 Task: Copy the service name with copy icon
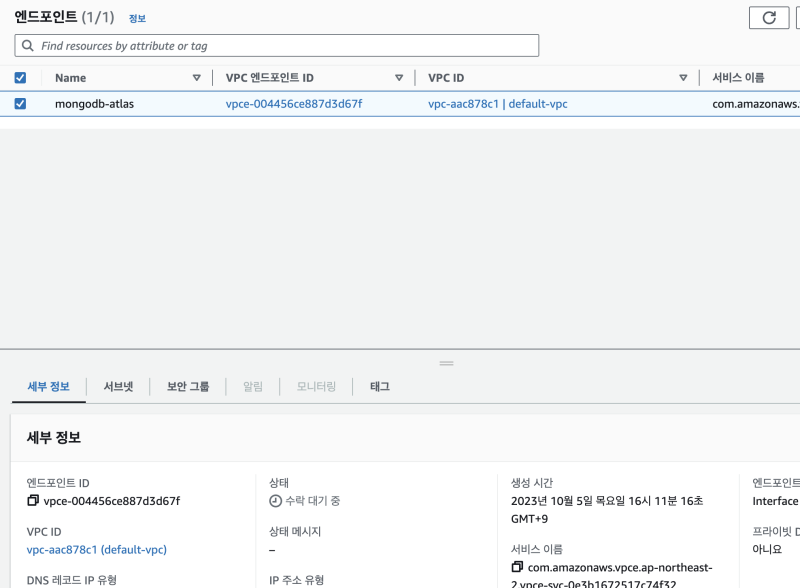tap(517, 567)
